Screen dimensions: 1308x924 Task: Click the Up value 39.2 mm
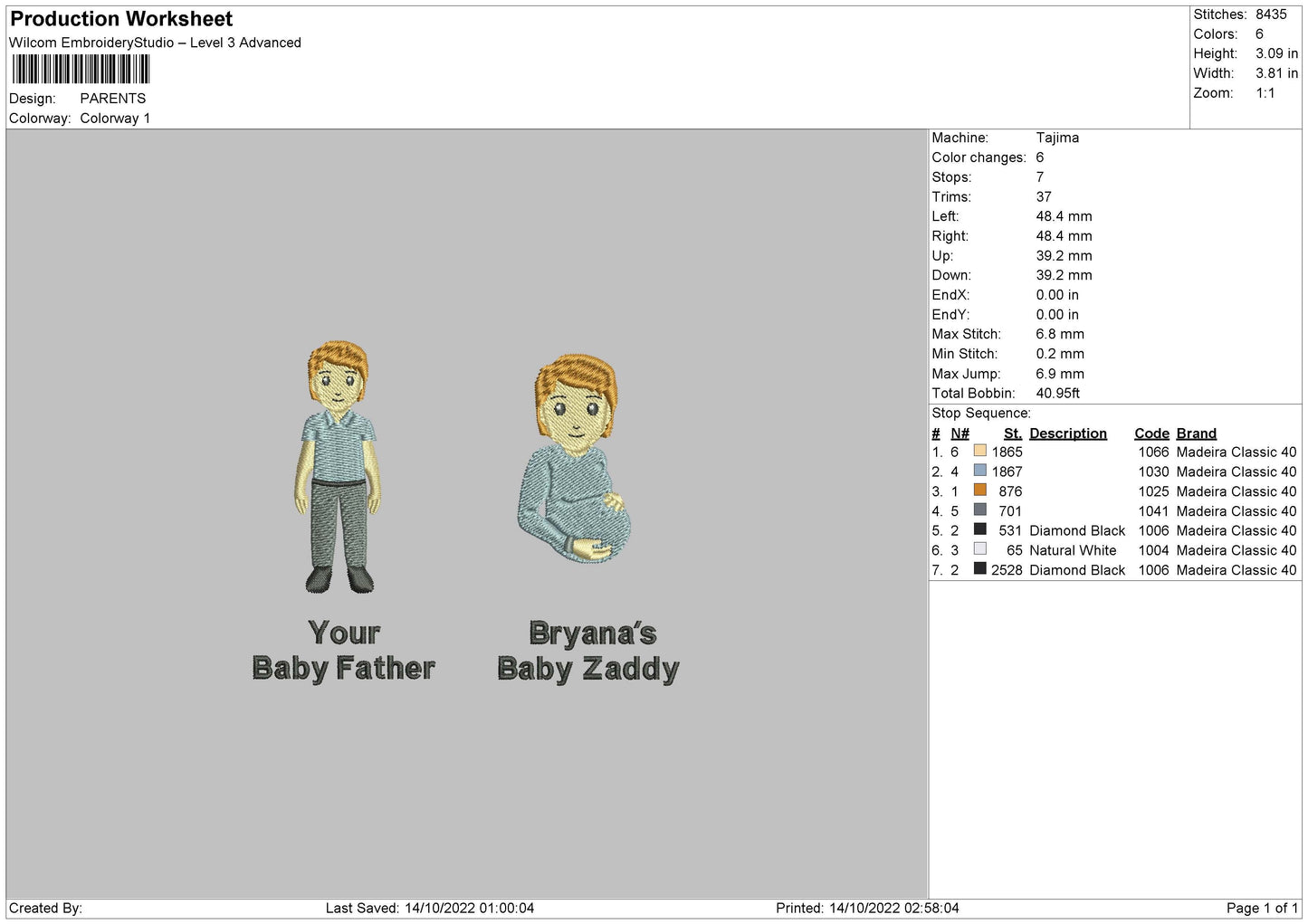coord(1064,255)
